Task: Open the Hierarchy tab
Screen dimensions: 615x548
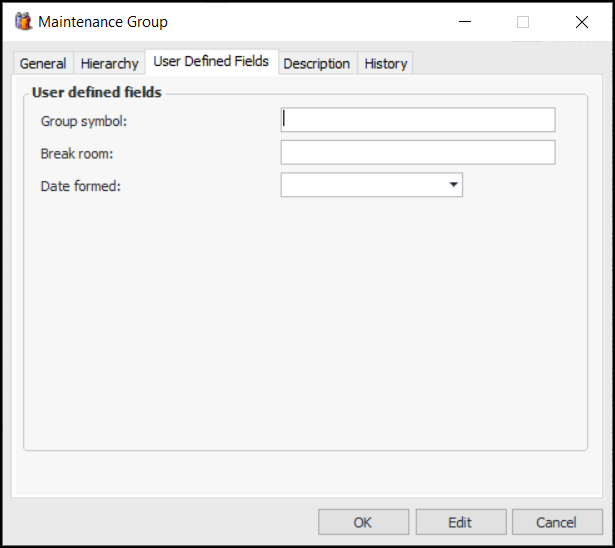Action: coord(109,63)
